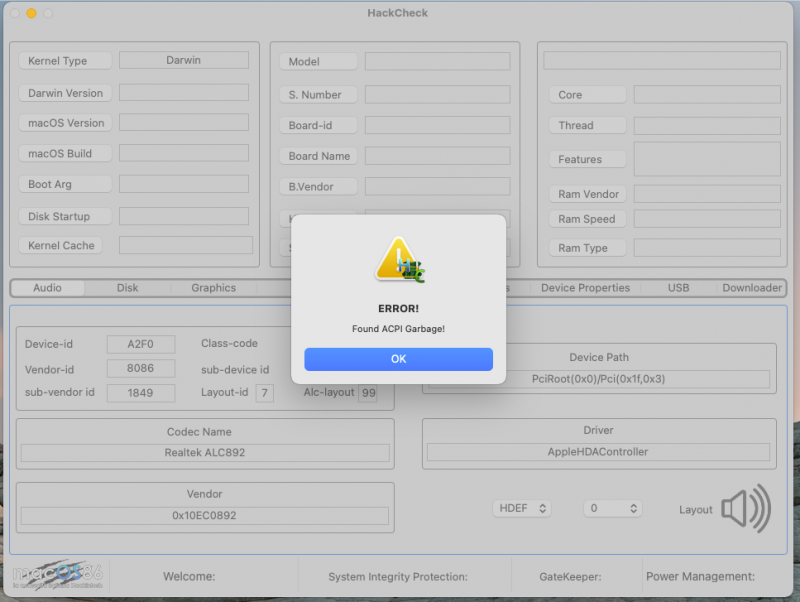
Task: Click the Board-id button
Action: pos(318,126)
